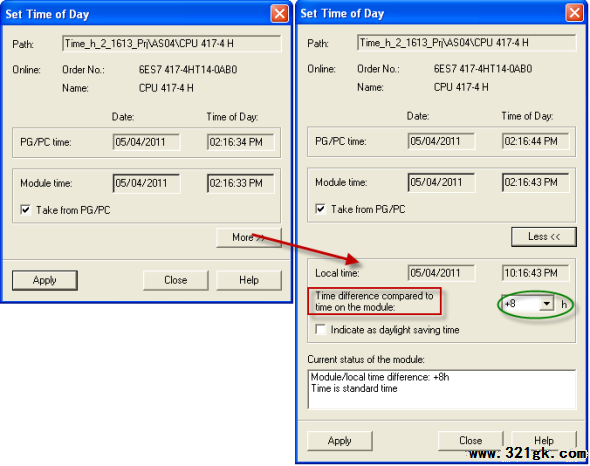Screen dimensions: 590x466
Task: Click Apply in the left dialog
Action: [x=45, y=280]
